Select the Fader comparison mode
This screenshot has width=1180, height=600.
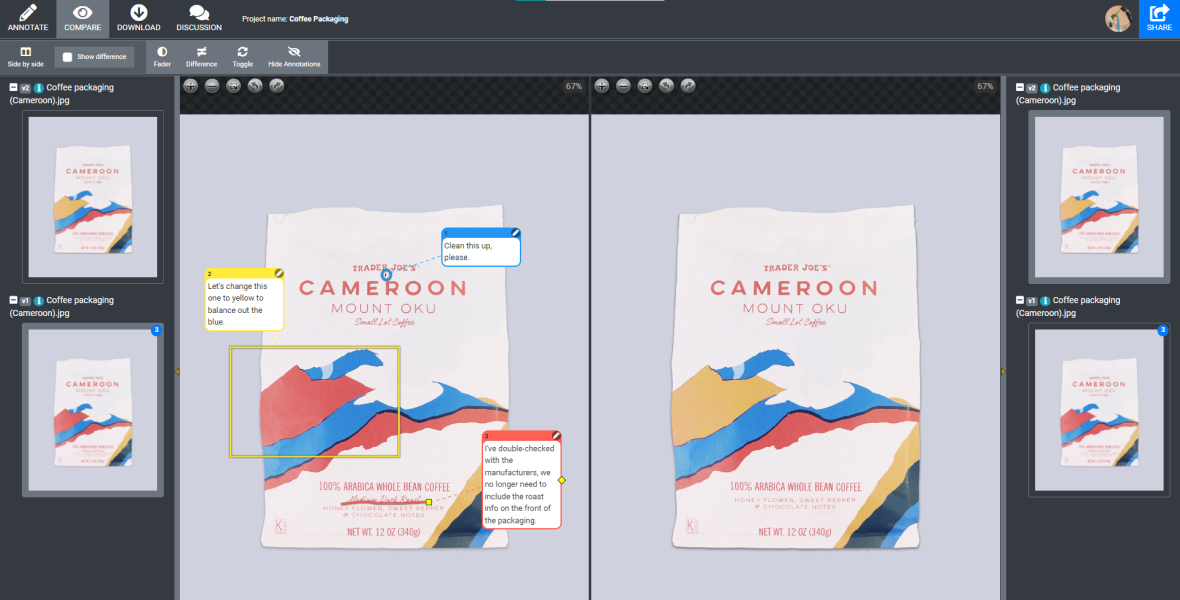point(162,56)
